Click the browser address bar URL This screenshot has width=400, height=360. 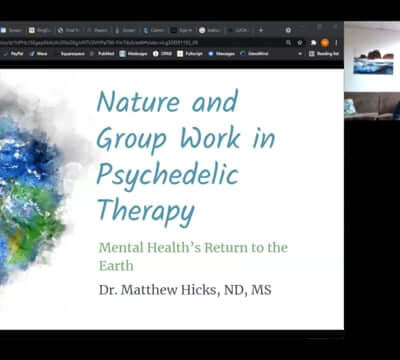pos(100,42)
